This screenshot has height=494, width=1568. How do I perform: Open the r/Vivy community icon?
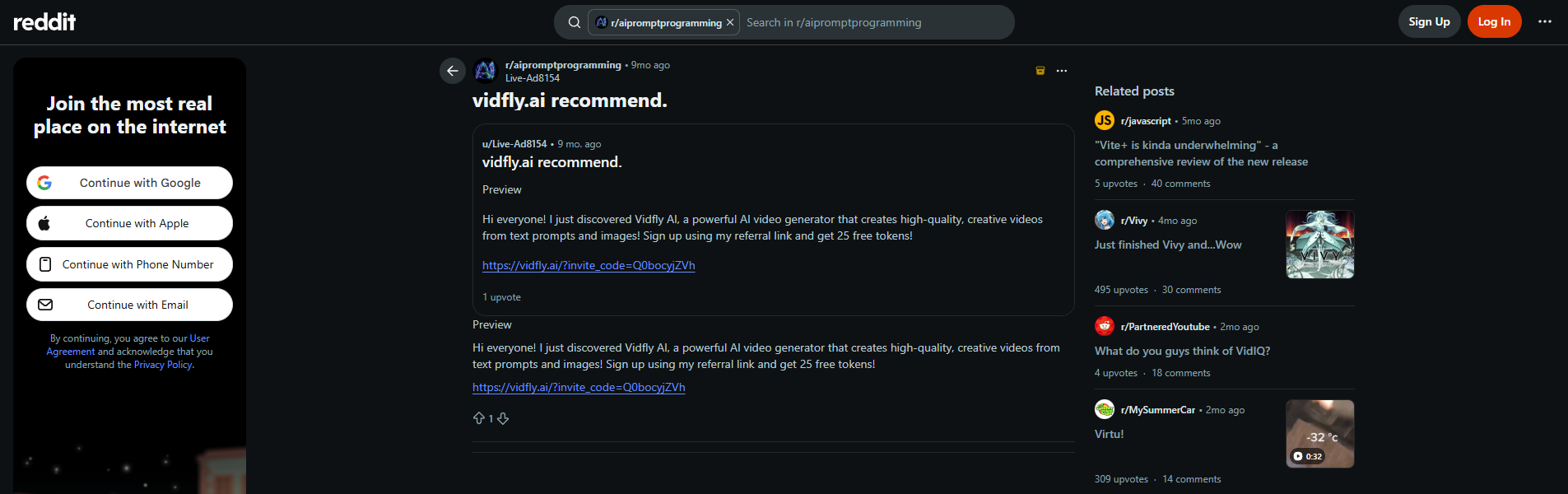click(x=1105, y=220)
